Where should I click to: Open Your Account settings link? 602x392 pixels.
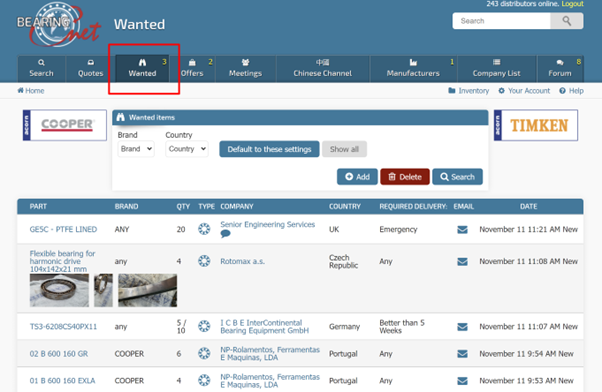[x=524, y=91]
